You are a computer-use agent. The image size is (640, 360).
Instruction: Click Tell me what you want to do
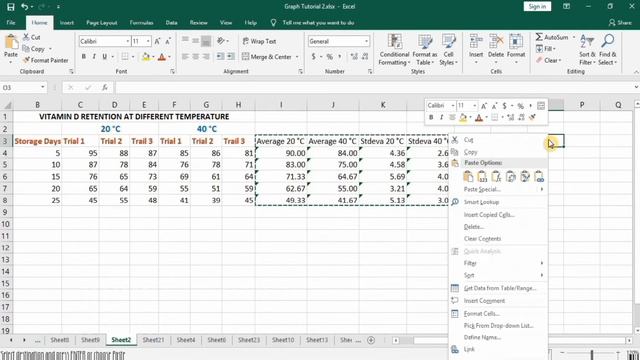(x=318, y=23)
